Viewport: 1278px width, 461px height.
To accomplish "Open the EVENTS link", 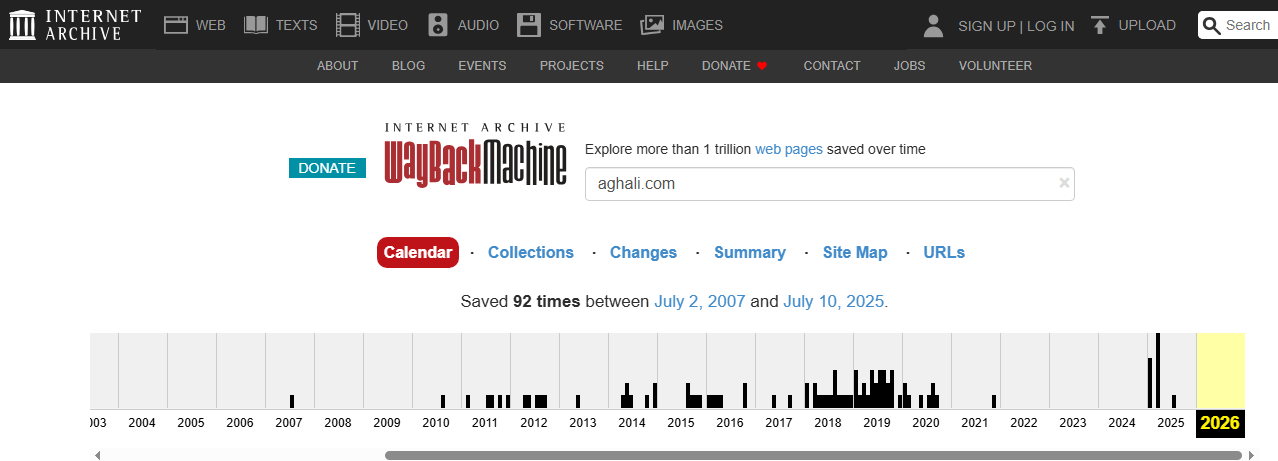I will 482,66.
